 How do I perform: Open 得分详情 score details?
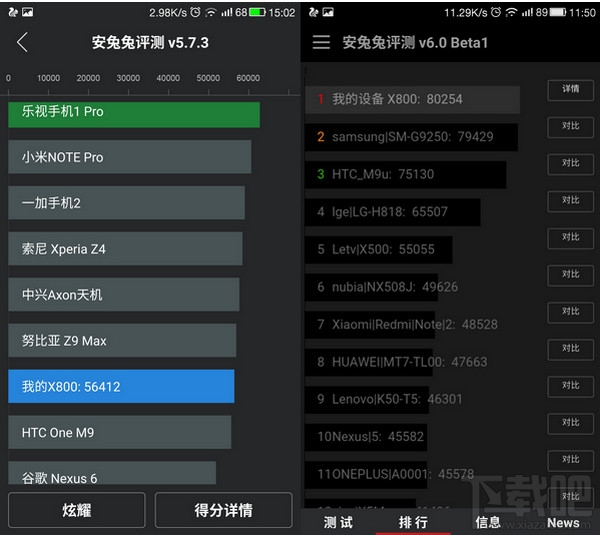(x=223, y=510)
